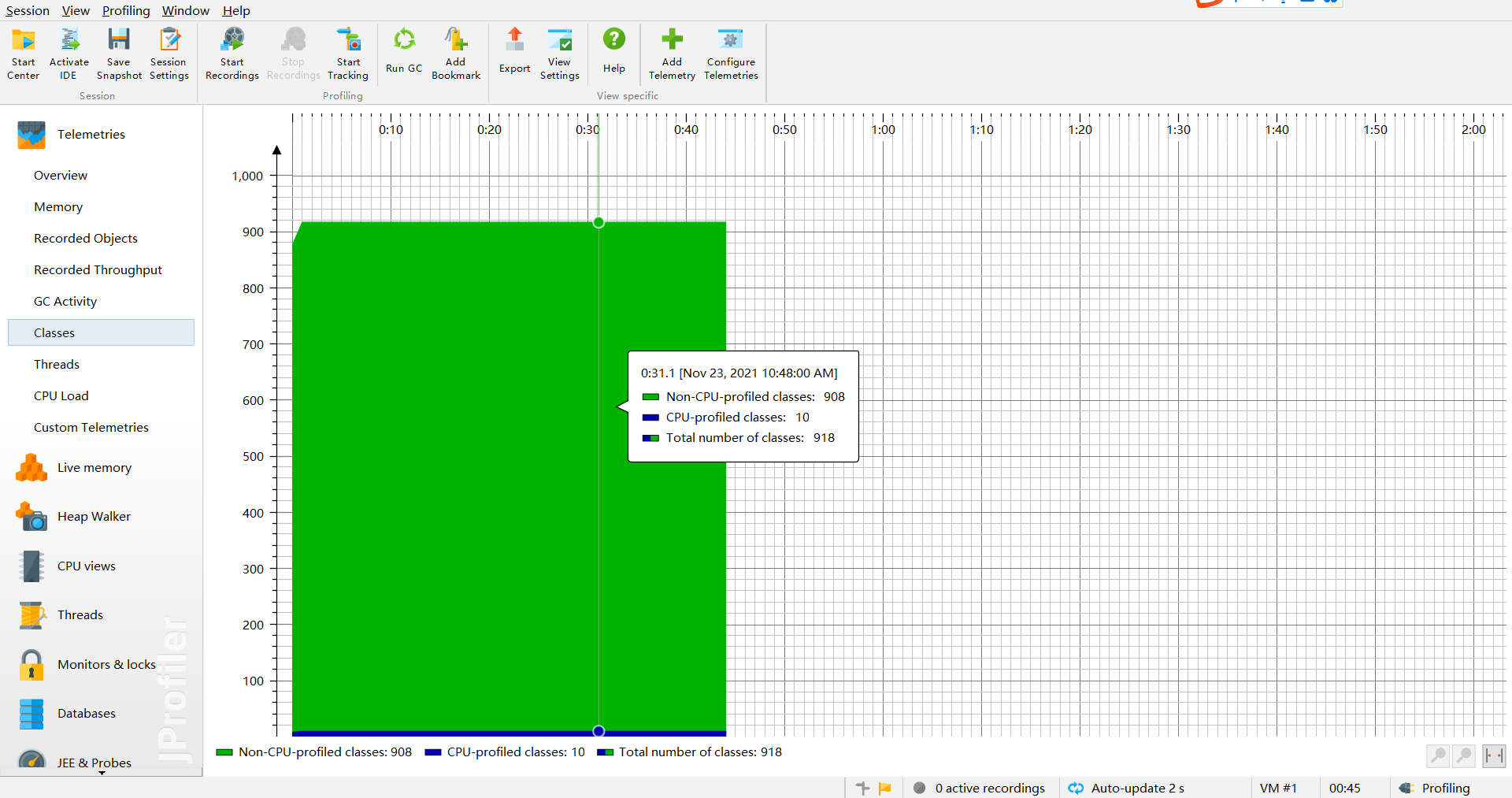Open the Help menu

(x=236, y=10)
